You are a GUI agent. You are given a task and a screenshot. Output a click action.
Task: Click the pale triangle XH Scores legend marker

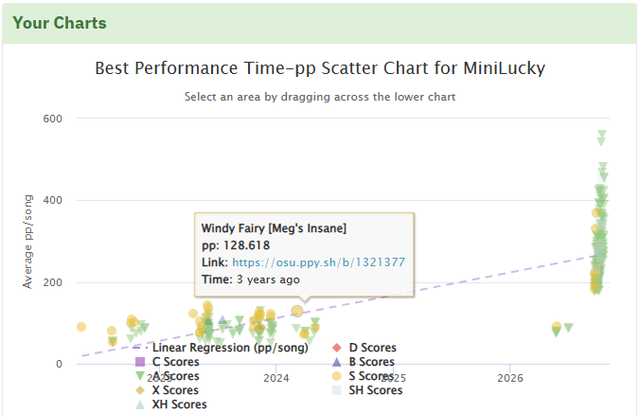[140, 405]
